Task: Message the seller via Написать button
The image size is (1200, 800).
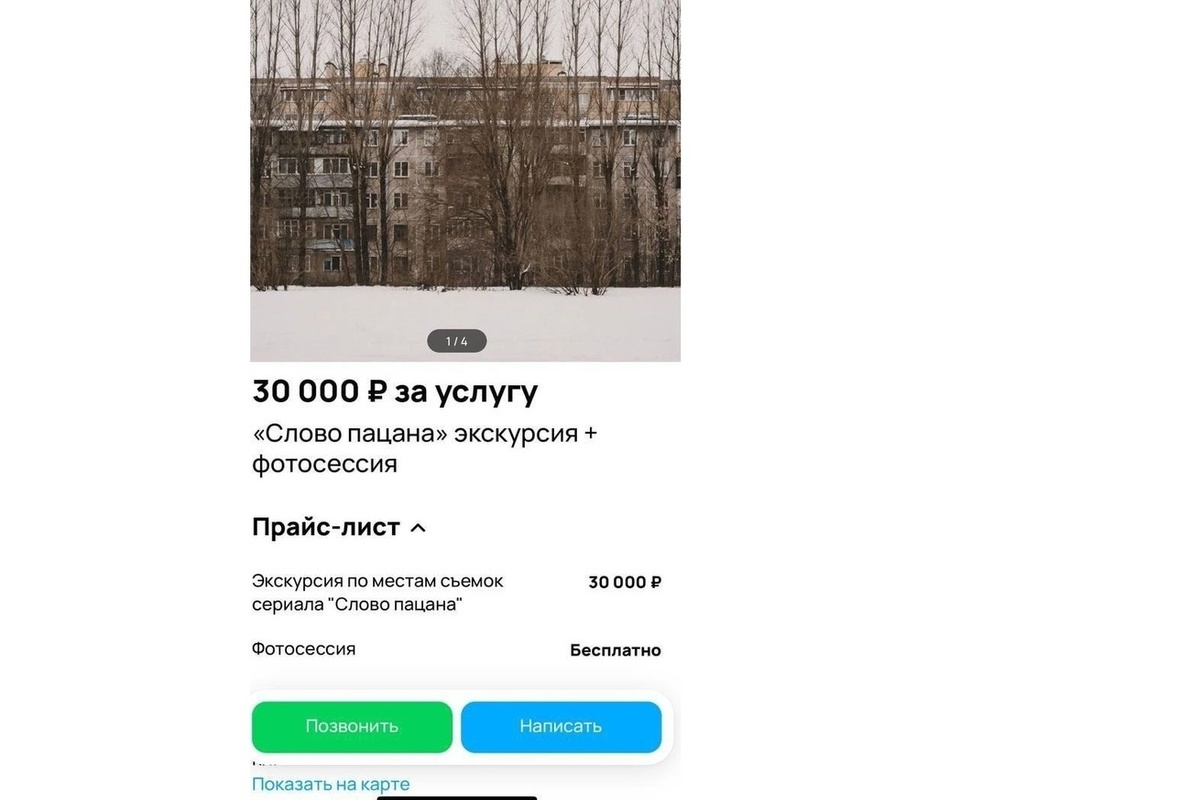Action: tap(561, 726)
